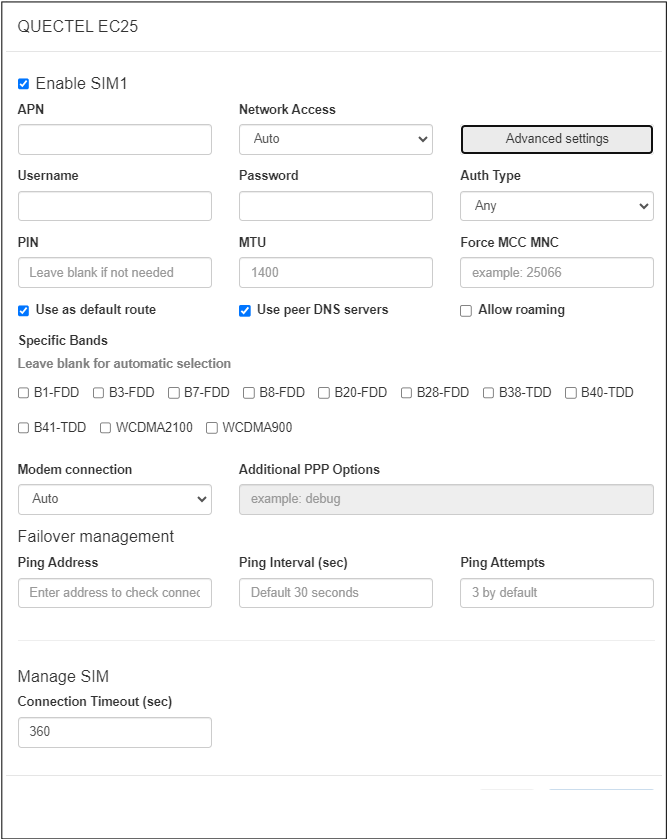Click the APN input field

[114, 139]
